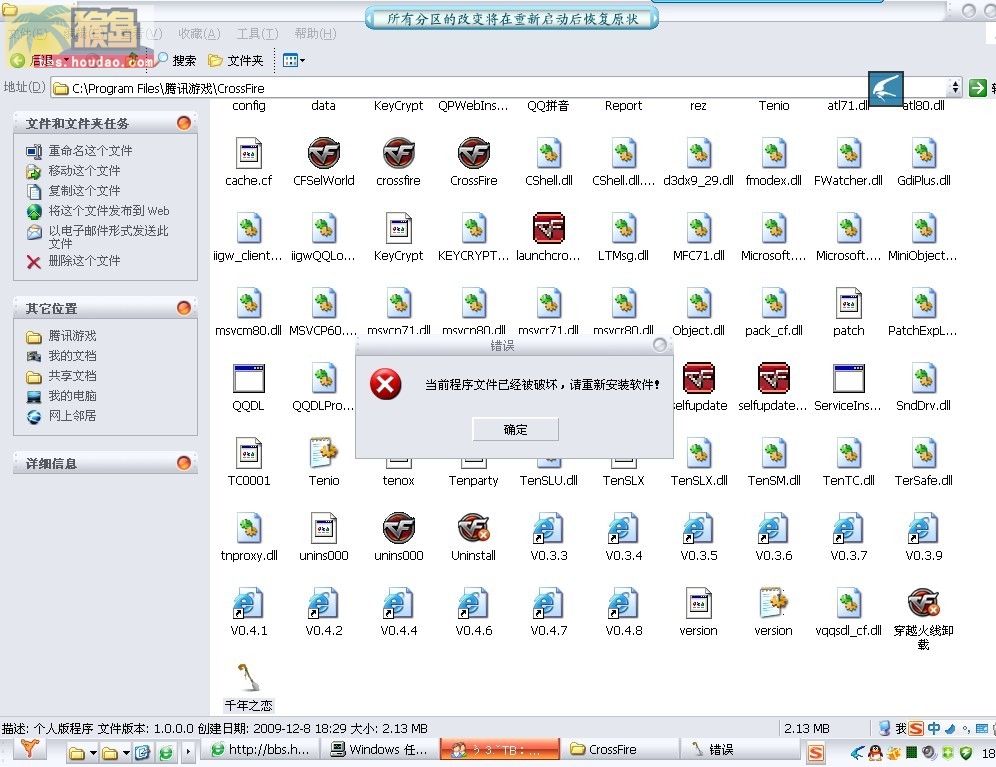Click the green Go arrow beside address bar
The image size is (996, 767).
click(978, 88)
